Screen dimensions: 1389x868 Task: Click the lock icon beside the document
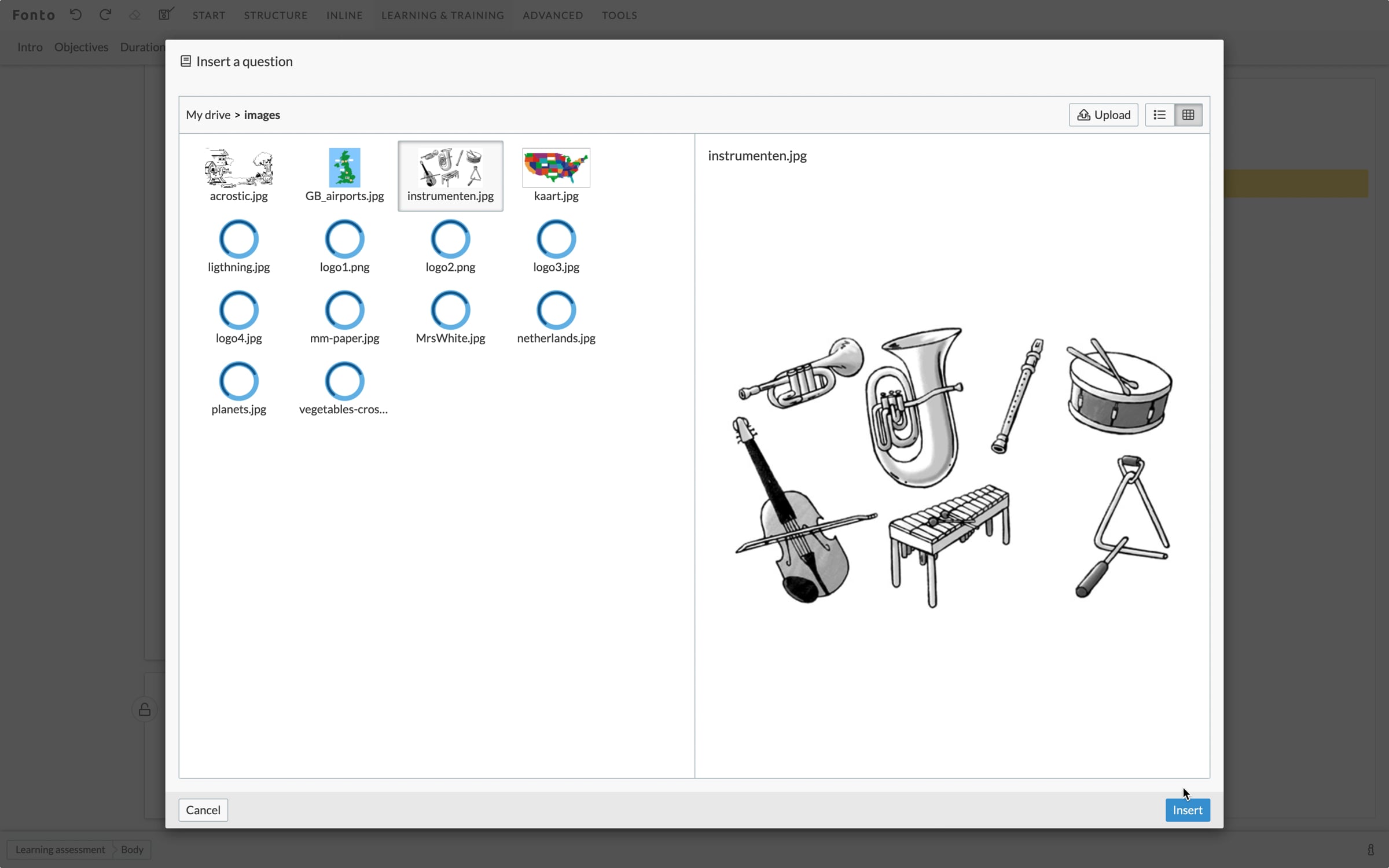[145, 709]
